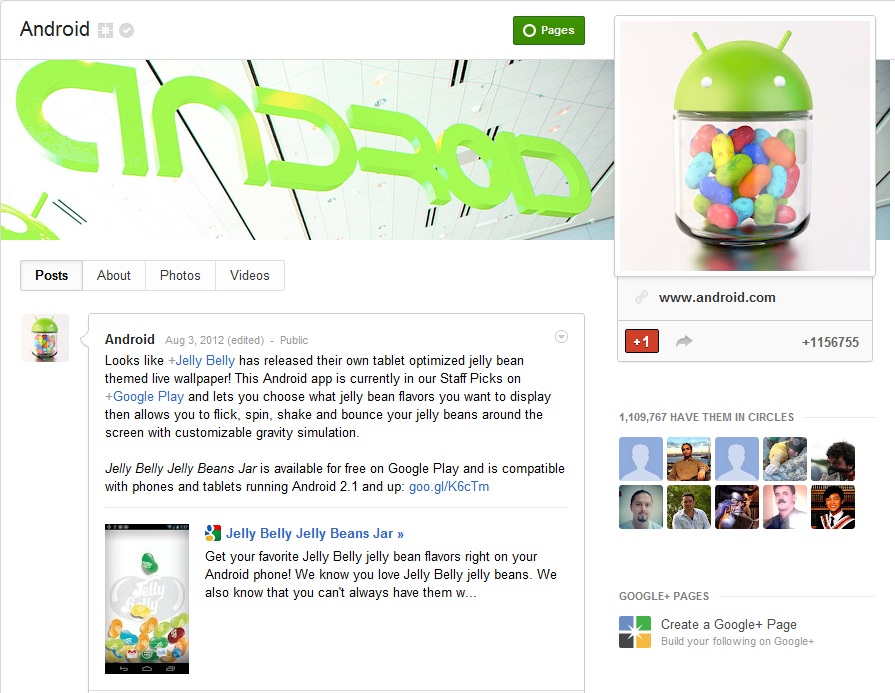The image size is (895, 693).
Task: Switch to the About tab
Action: point(114,276)
